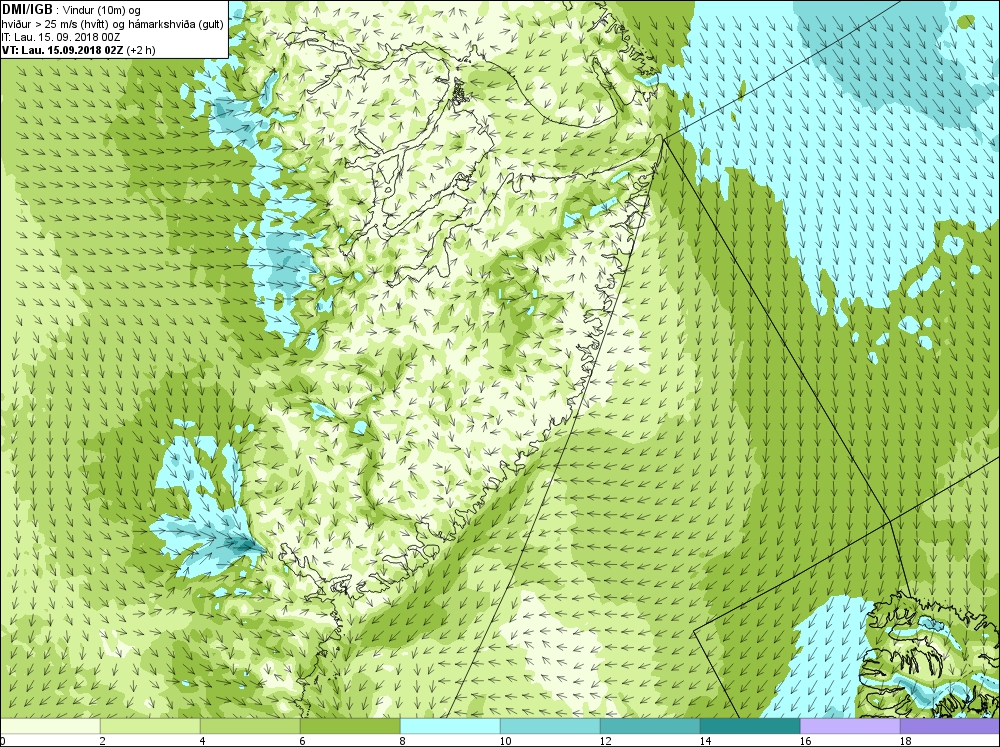Click the 10–12 m/s cyan legend swatch
The height and width of the screenshot is (747, 1000).
point(550,726)
